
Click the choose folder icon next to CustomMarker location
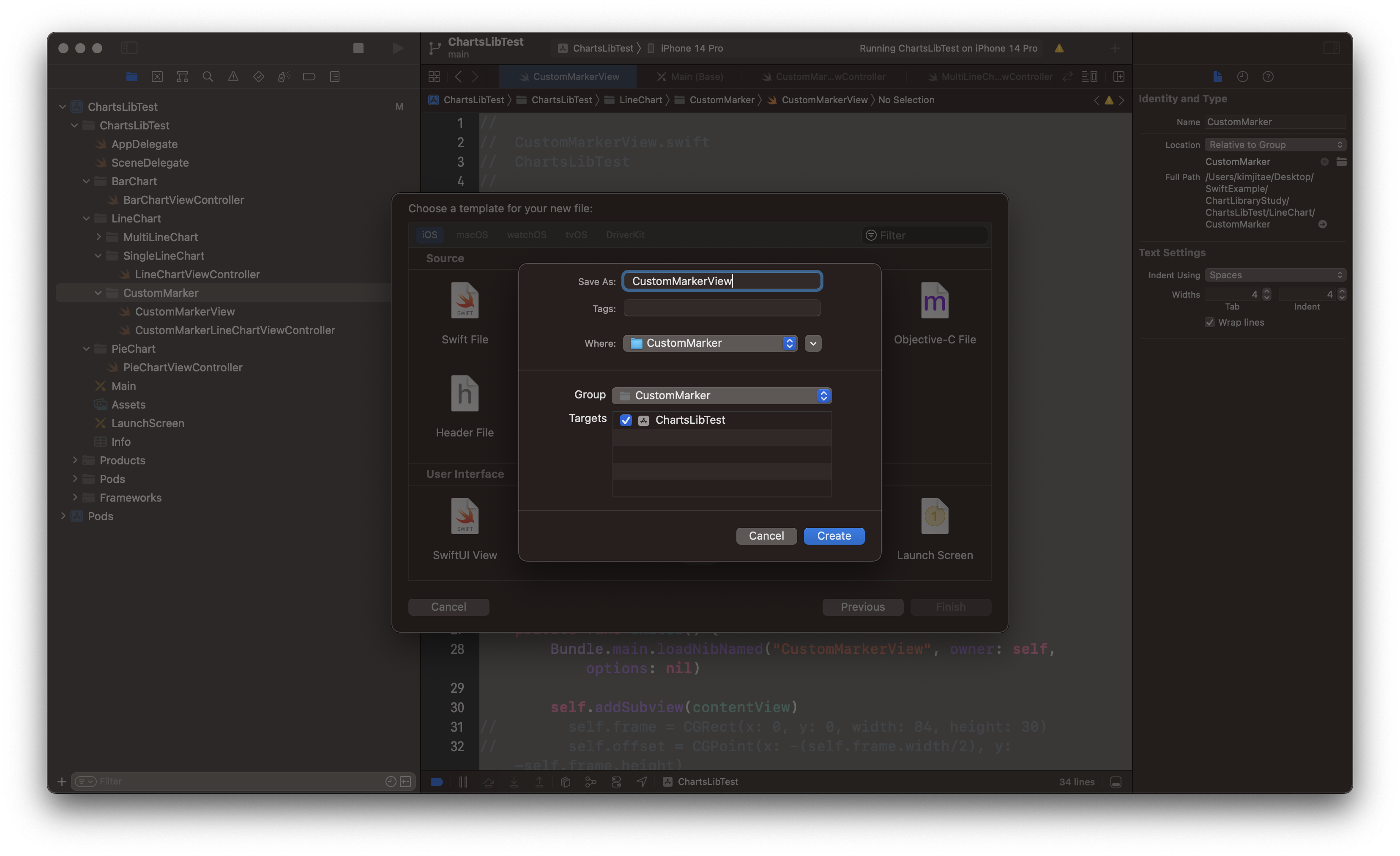point(1342,162)
